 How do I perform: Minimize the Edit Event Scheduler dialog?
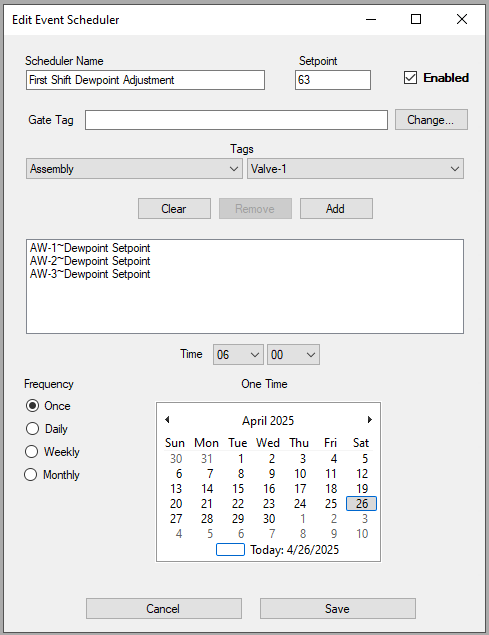click(371, 19)
